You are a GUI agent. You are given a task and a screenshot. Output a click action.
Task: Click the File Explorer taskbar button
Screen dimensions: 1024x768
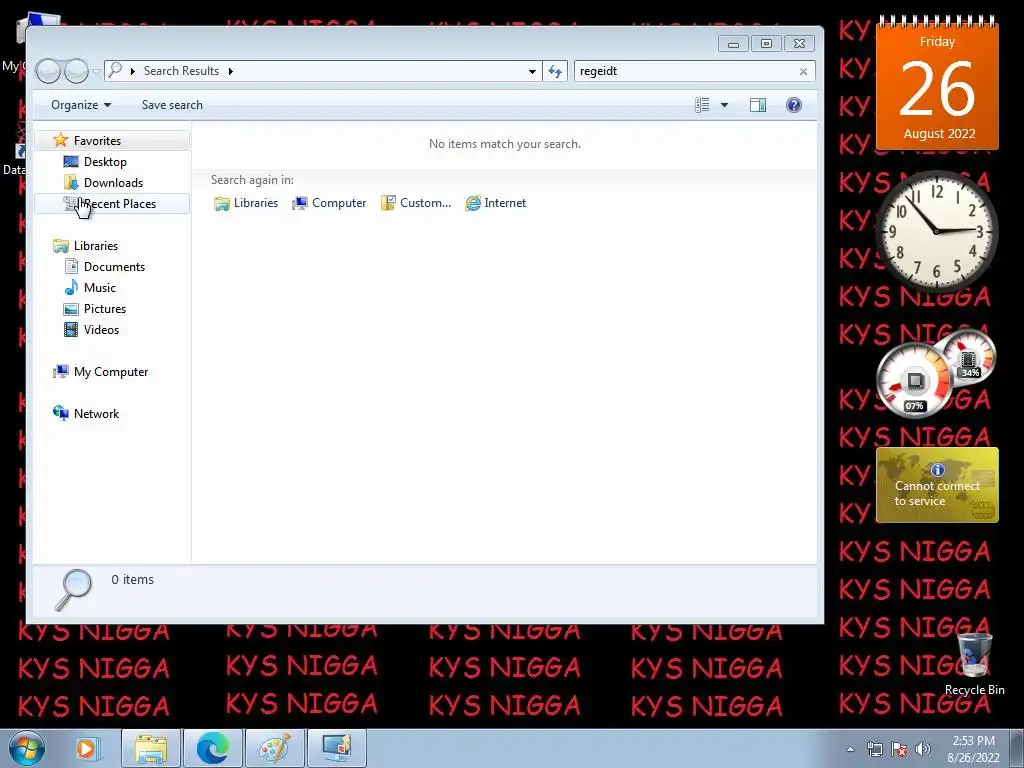(151, 748)
